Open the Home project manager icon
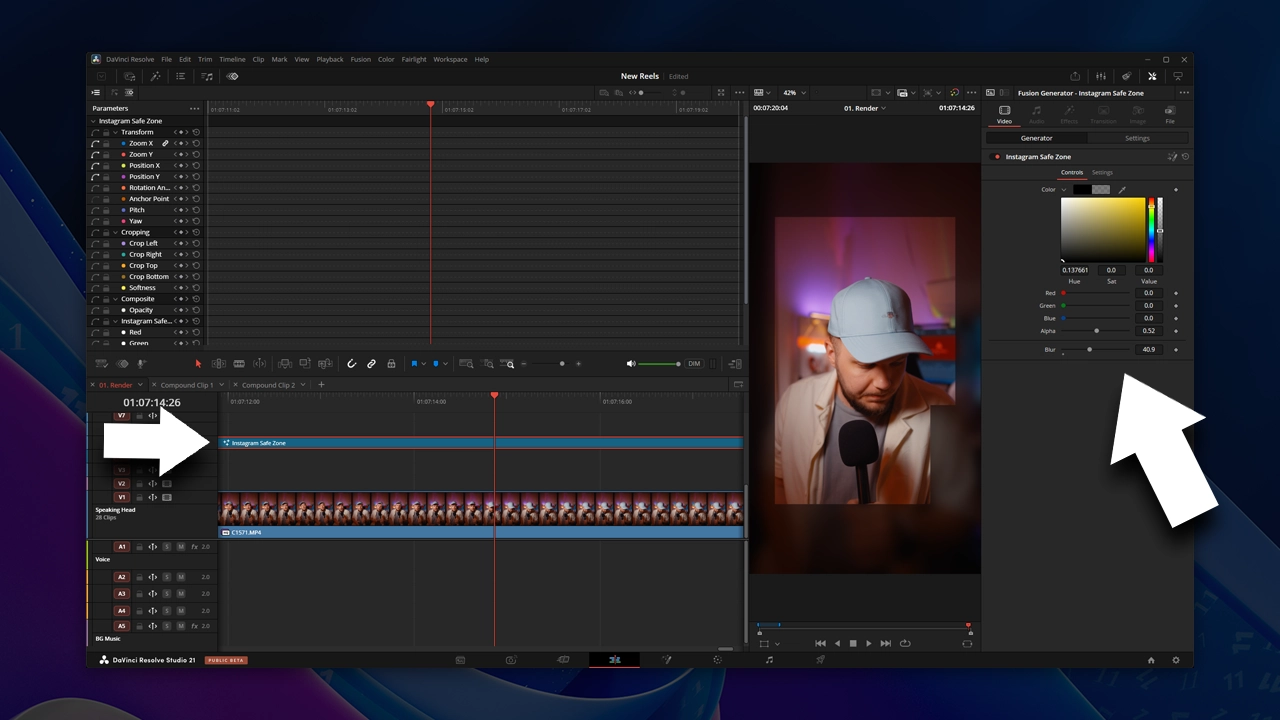 (x=1151, y=660)
